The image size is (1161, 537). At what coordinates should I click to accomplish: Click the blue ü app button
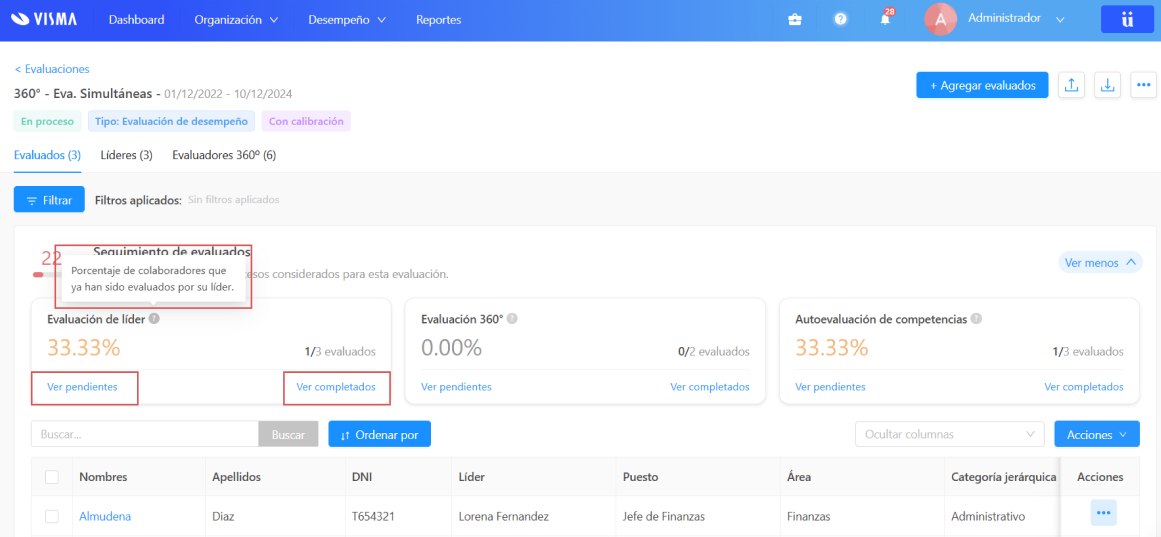(1127, 20)
